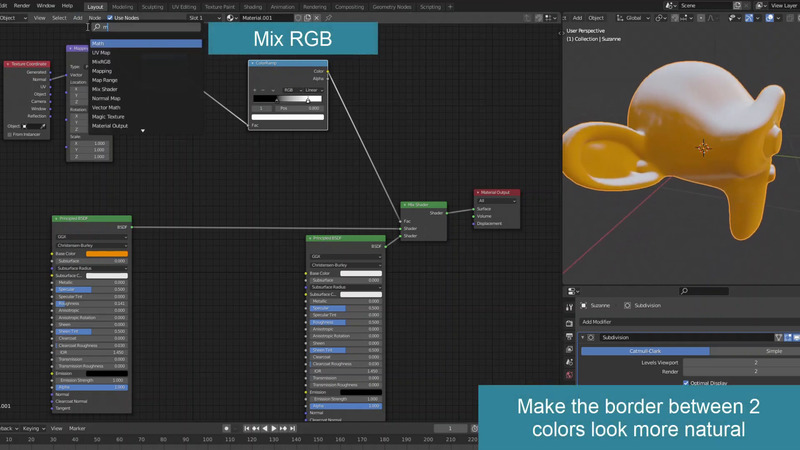This screenshot has height=450, width=800.
Task: Click the orange Base Color swatch
Action: pos(106,254)
